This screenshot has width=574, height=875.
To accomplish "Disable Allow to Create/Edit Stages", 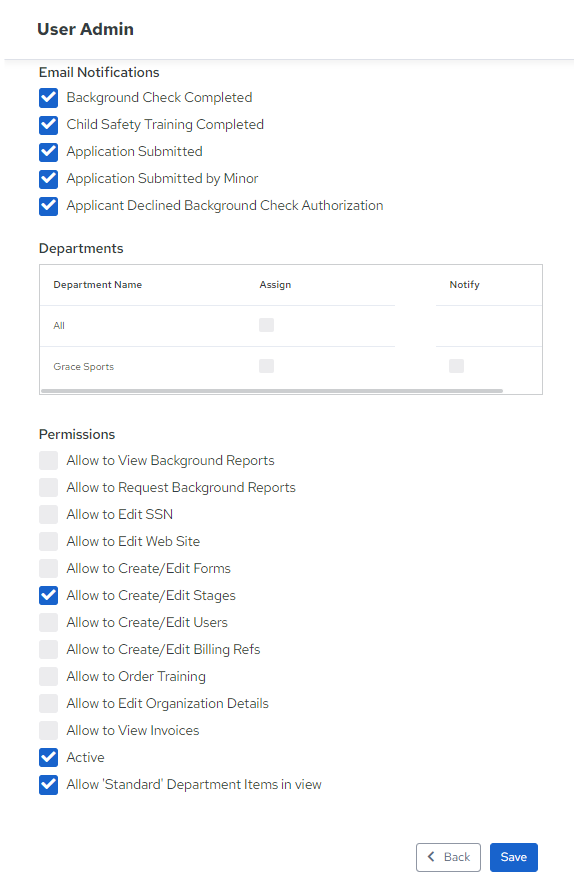I will click(x=49, y=595).
